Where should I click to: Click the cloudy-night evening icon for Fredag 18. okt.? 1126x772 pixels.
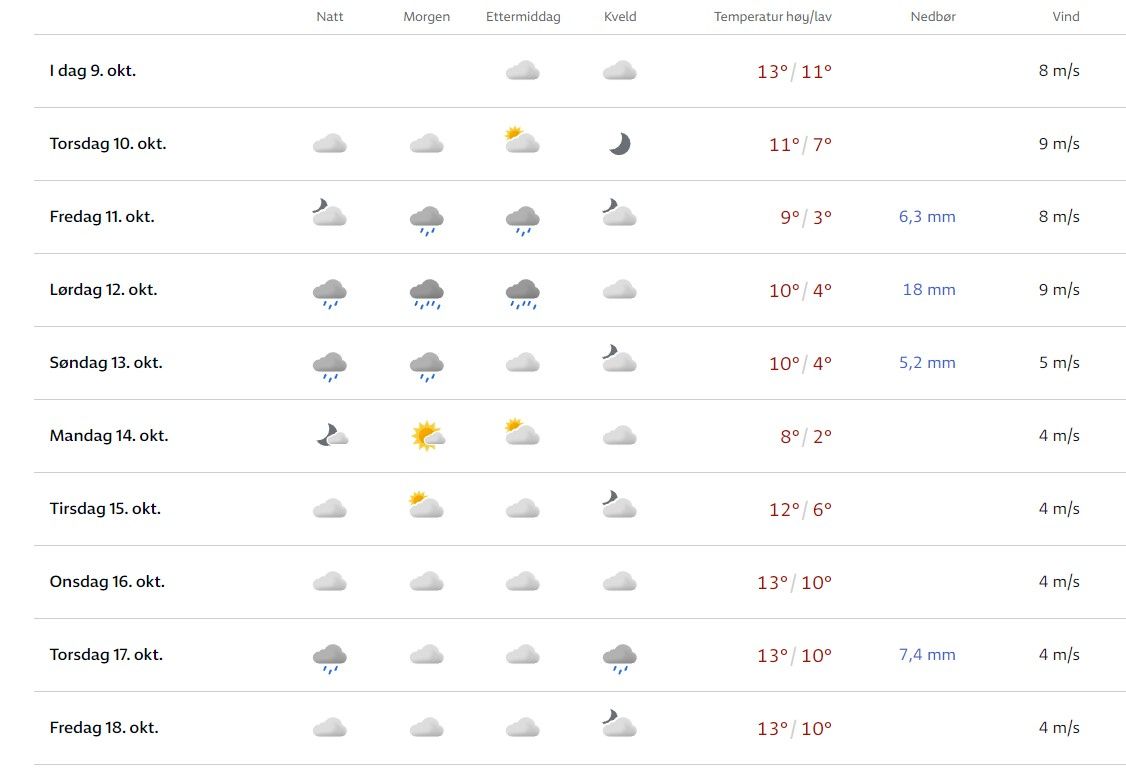(619, 725)
